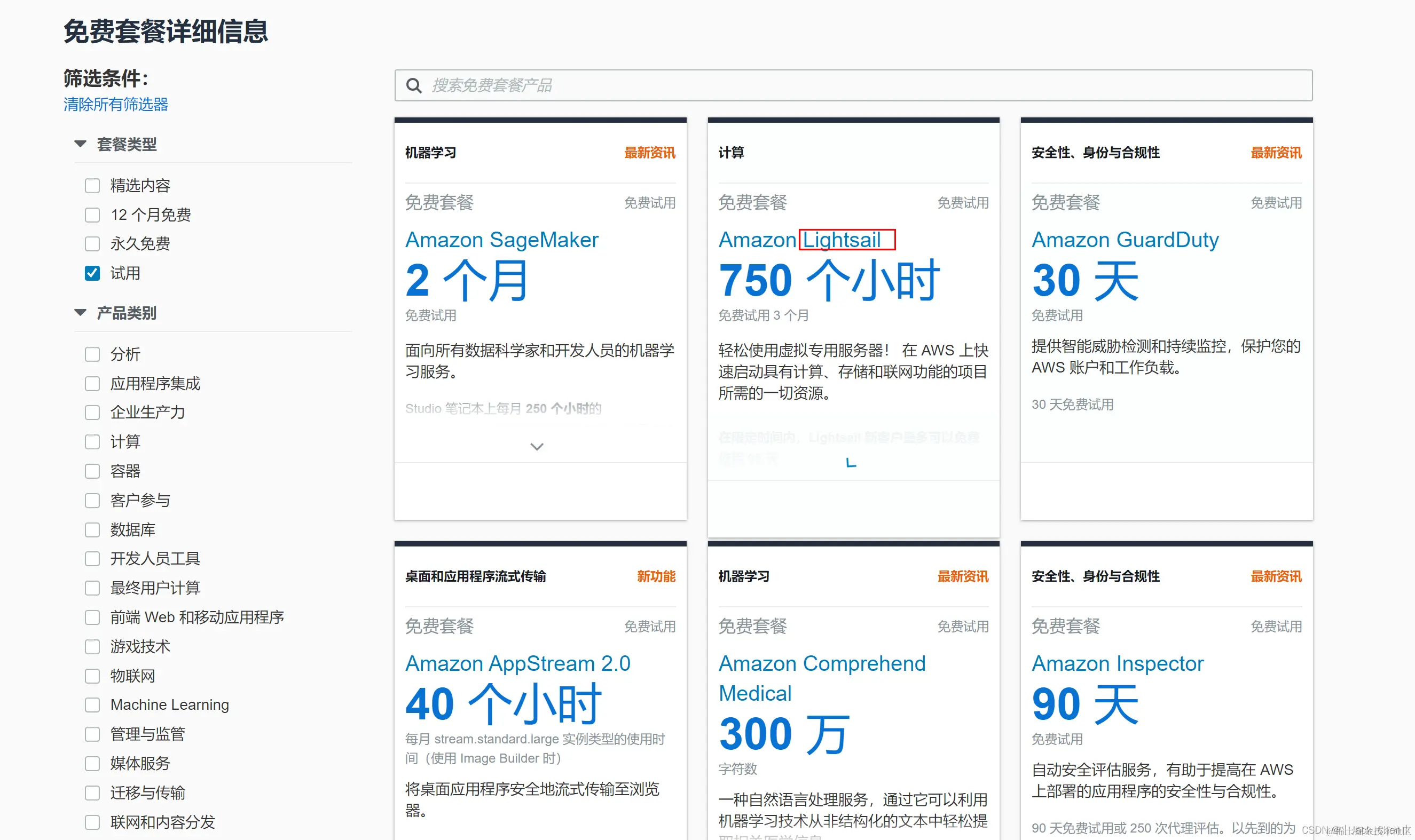Check the 计算 category checkbox
This screenshot has height=840, width=1415.
(x=92, y=442)
